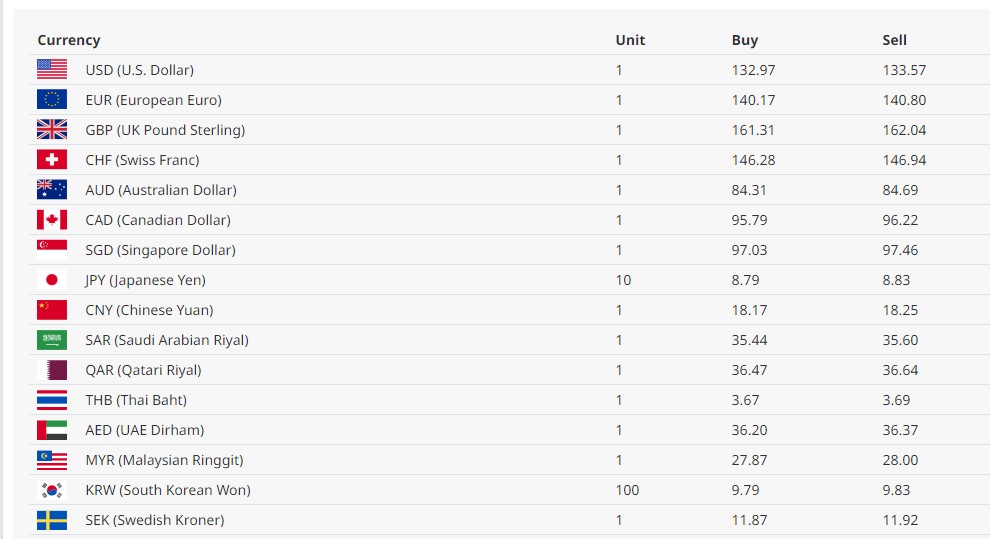990x539 pixels.
Task: Click the South Korean flag icon
Action: click(x=52, y=490)
